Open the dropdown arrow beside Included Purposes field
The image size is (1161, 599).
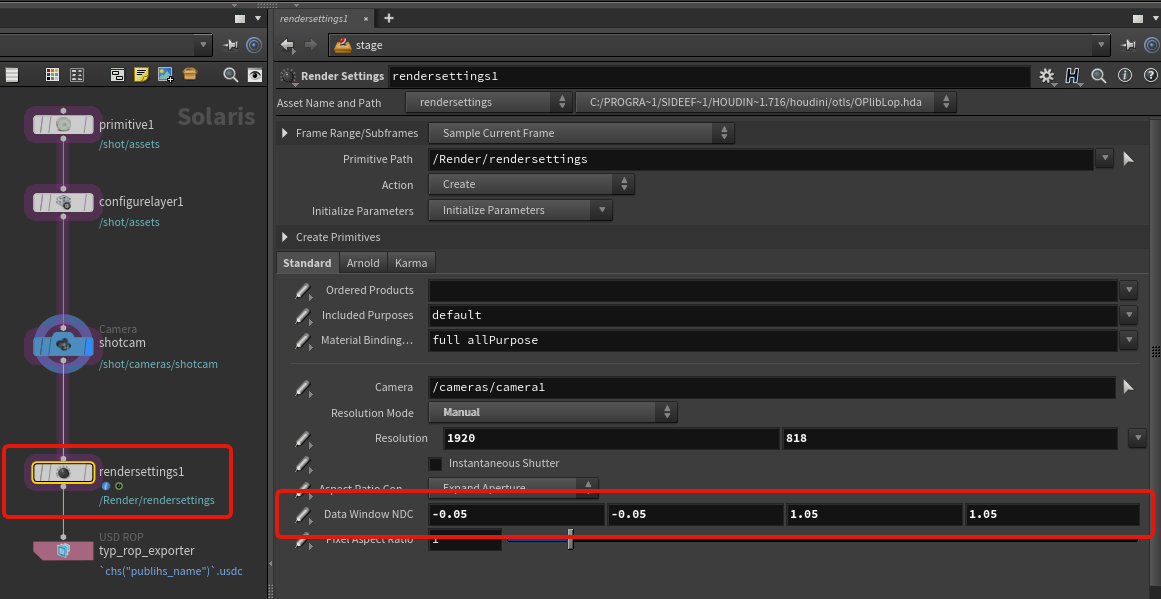click(x=1128, y=315)
